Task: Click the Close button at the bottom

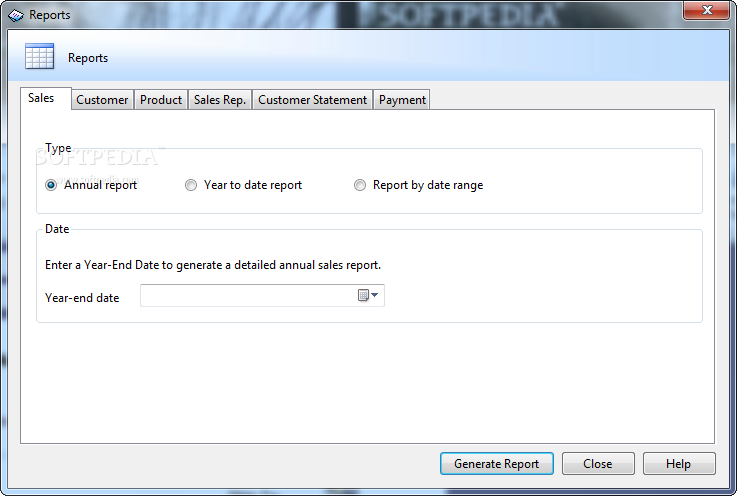Action: 598,464
